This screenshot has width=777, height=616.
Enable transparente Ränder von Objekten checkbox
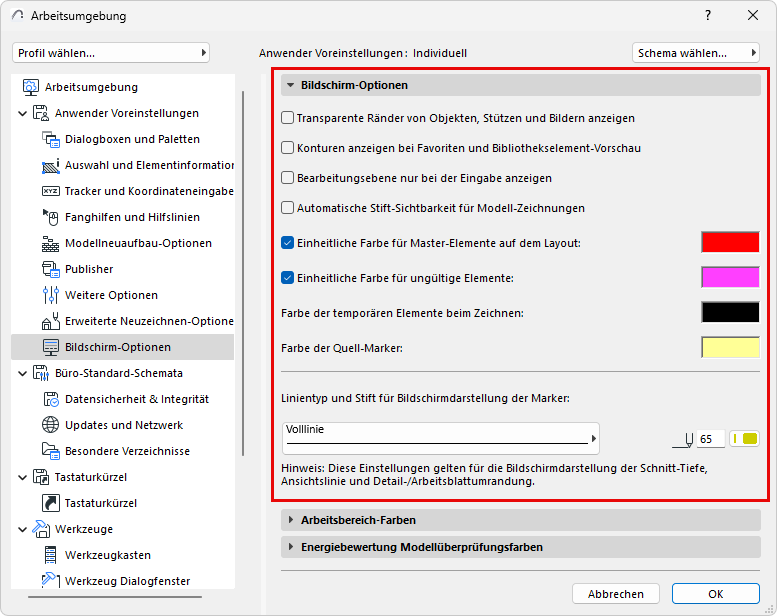point(287,118)
